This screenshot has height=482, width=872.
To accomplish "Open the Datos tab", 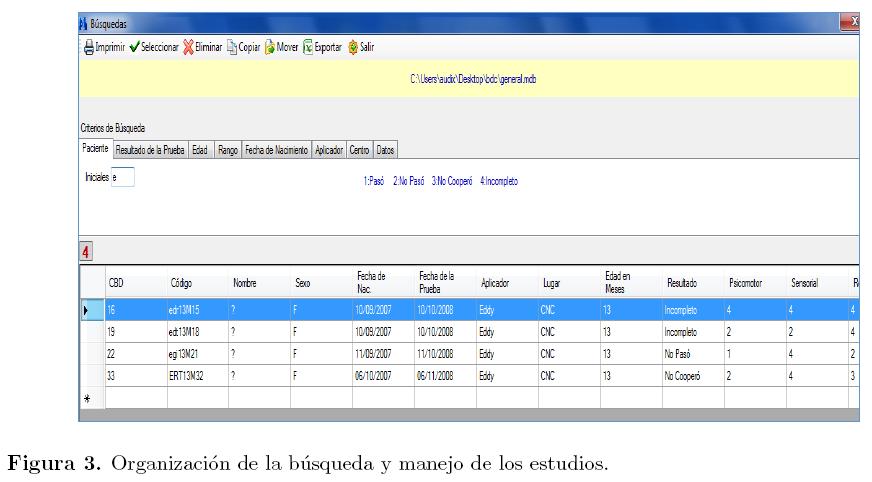I will point(385,149).
